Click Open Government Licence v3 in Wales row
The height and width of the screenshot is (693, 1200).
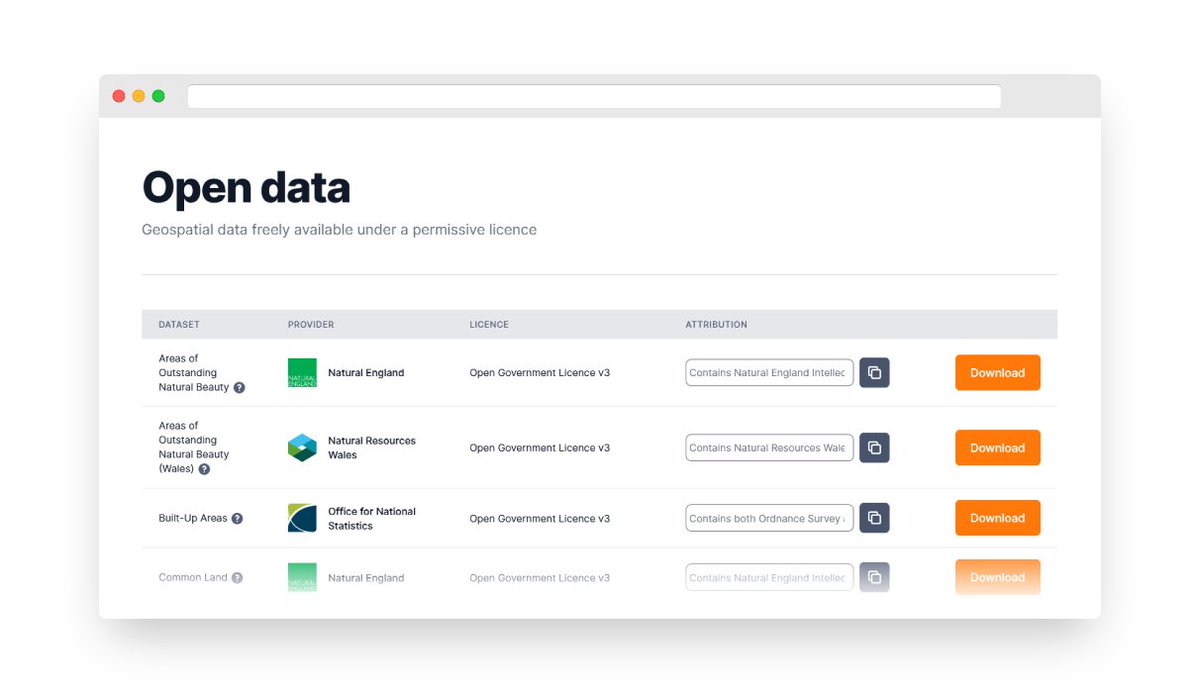pos(540,448)
